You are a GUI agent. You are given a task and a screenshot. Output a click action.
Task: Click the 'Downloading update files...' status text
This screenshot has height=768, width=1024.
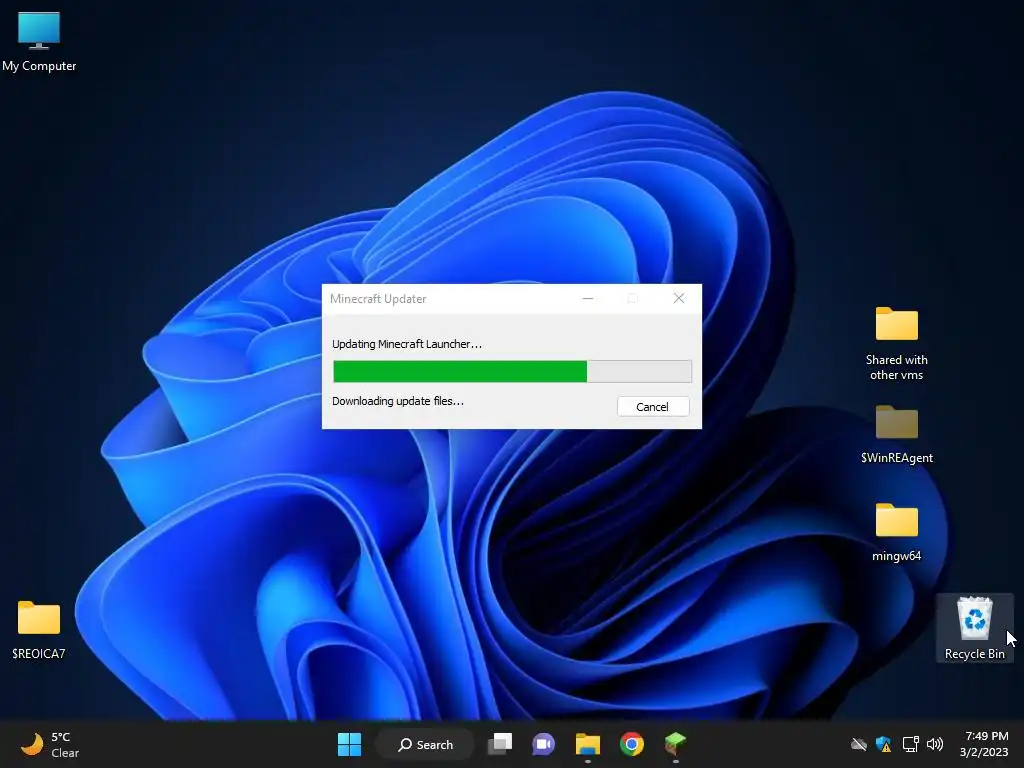[x=398, y=401]
